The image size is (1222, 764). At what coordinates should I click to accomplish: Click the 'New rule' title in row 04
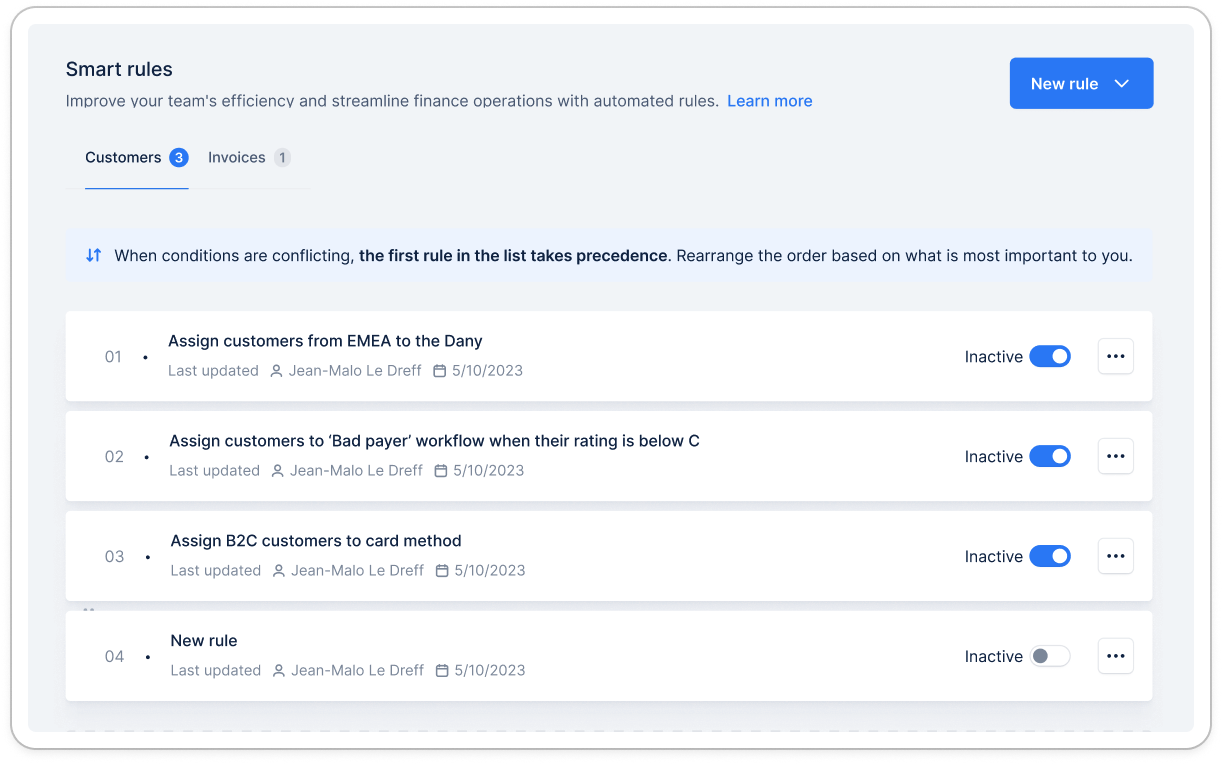tap(204, 641)
